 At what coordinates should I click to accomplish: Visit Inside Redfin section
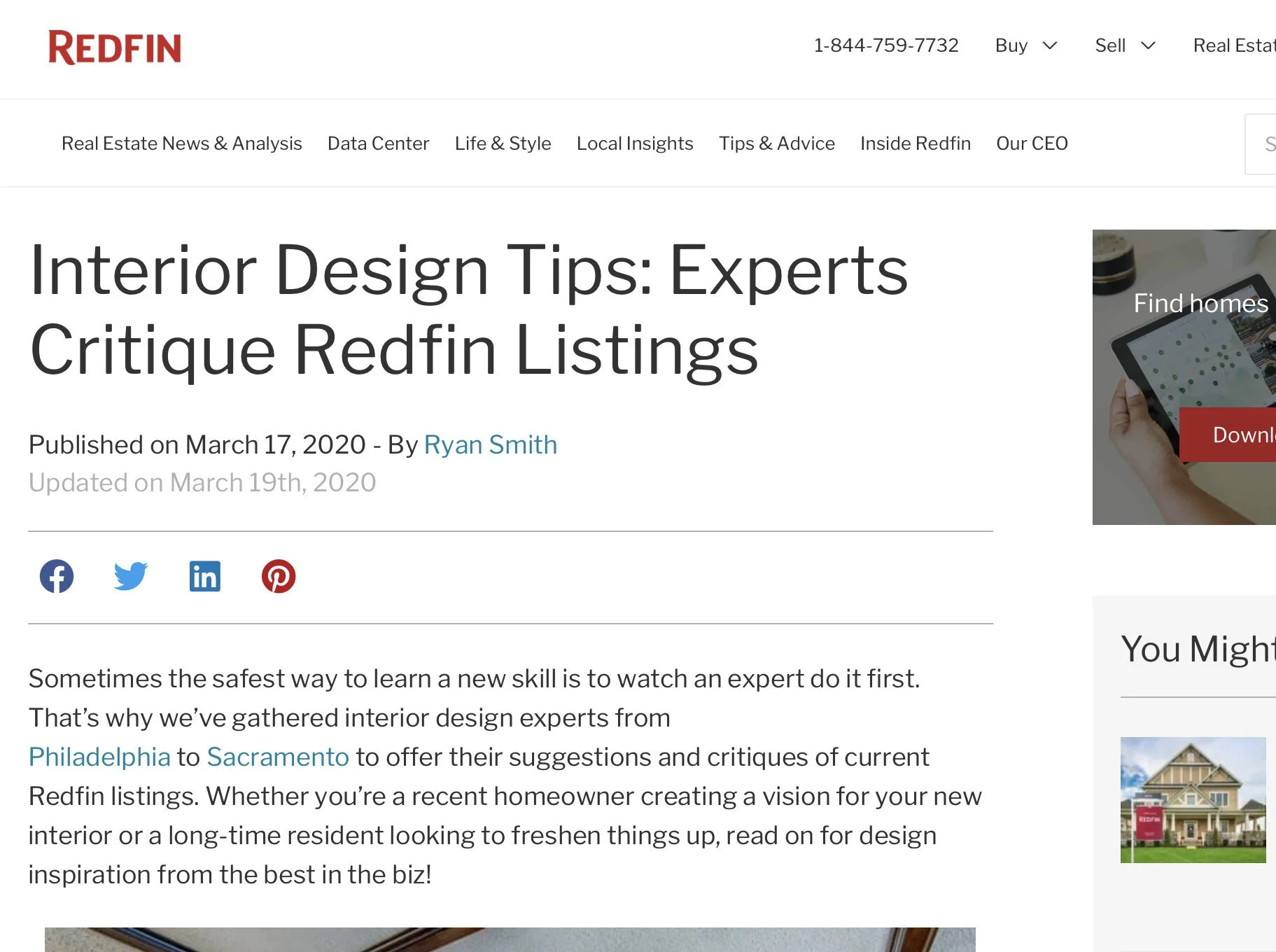click(916, 143)
